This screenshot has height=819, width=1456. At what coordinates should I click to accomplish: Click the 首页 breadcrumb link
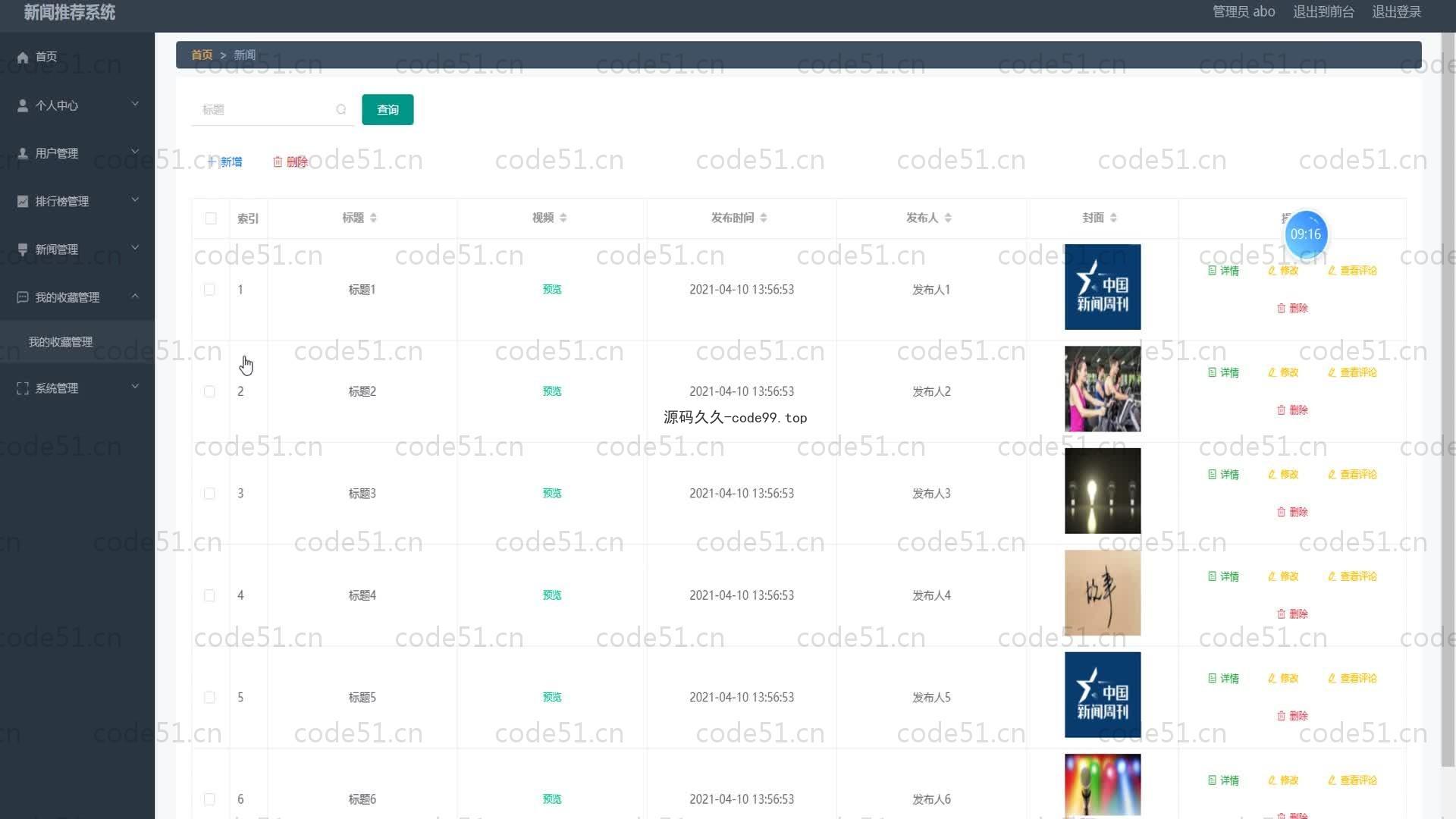coord(202,55)
